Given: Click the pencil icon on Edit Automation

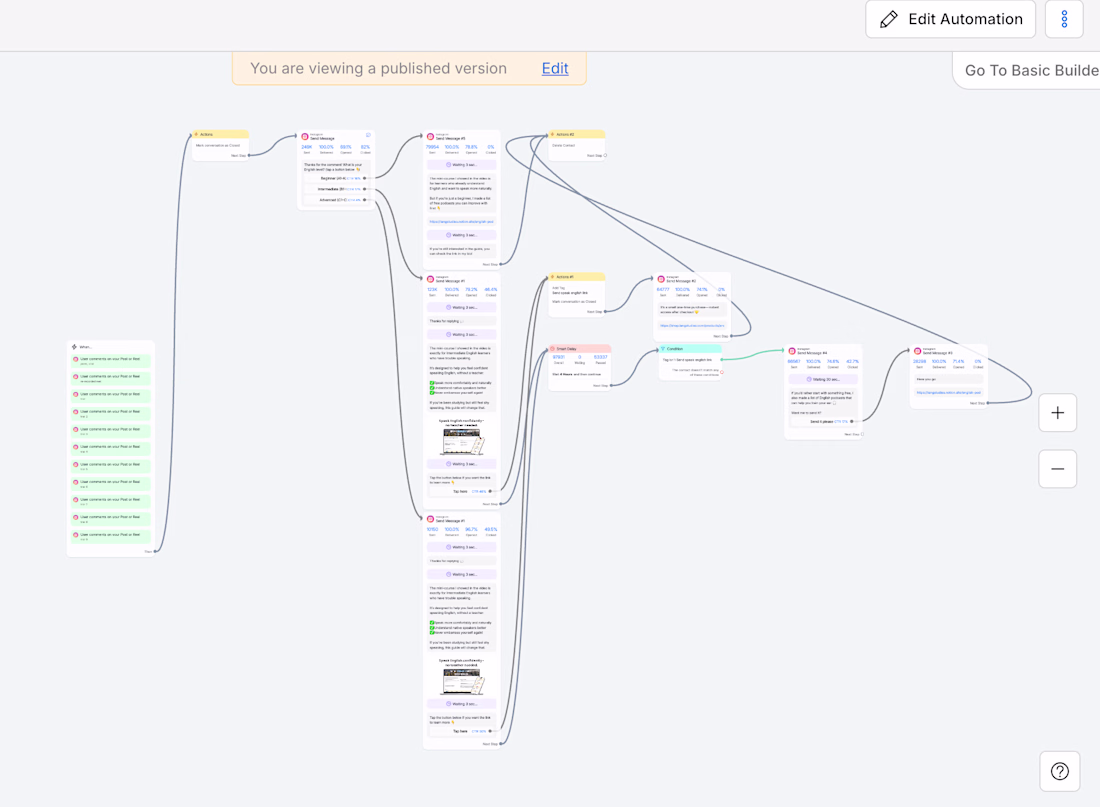Looking at the screenshot, I should click(889, 19).
